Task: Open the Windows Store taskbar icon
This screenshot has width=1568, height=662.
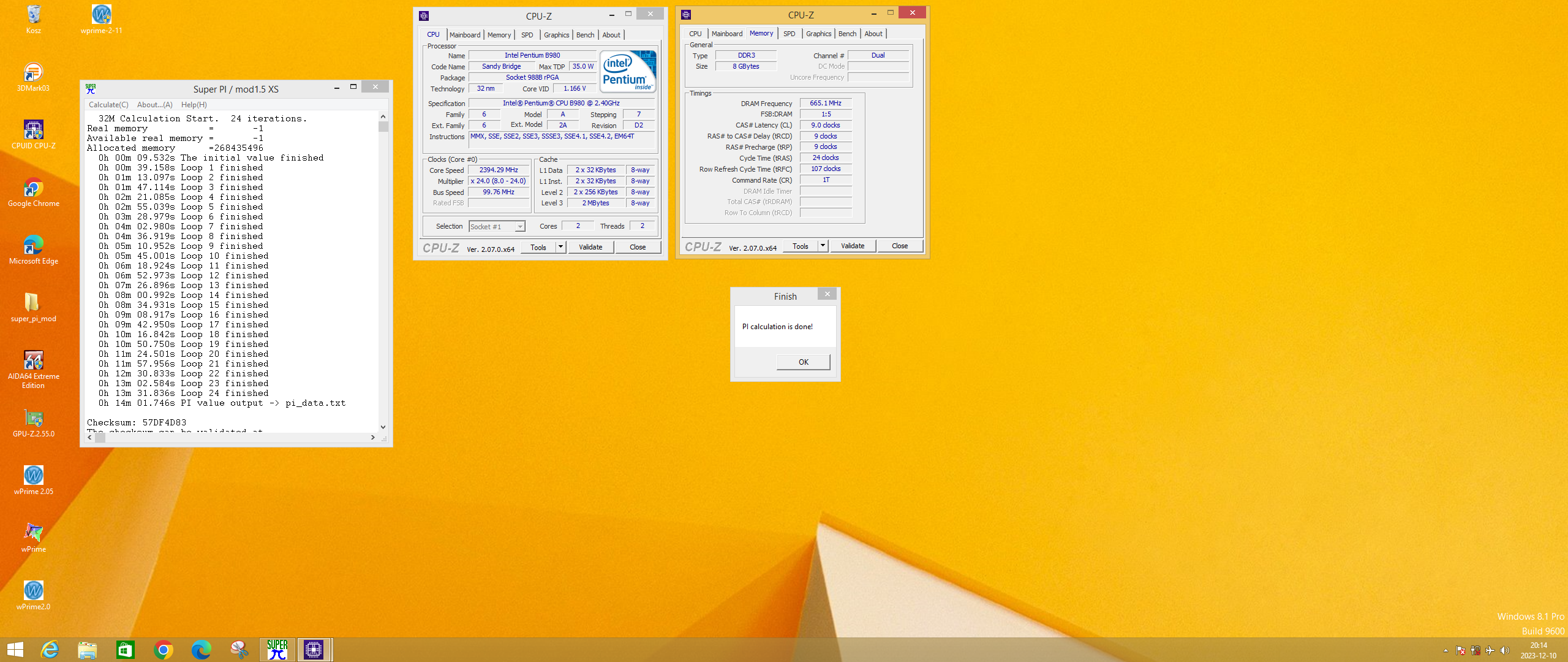Action: click(126, 650)
